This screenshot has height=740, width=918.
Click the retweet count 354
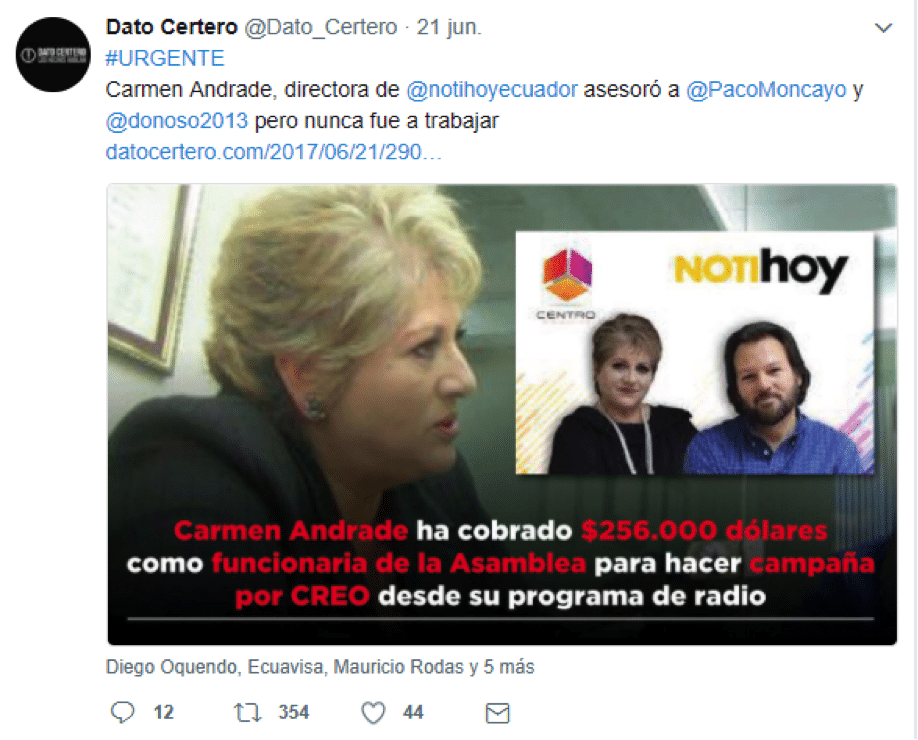tap(293, 712)
